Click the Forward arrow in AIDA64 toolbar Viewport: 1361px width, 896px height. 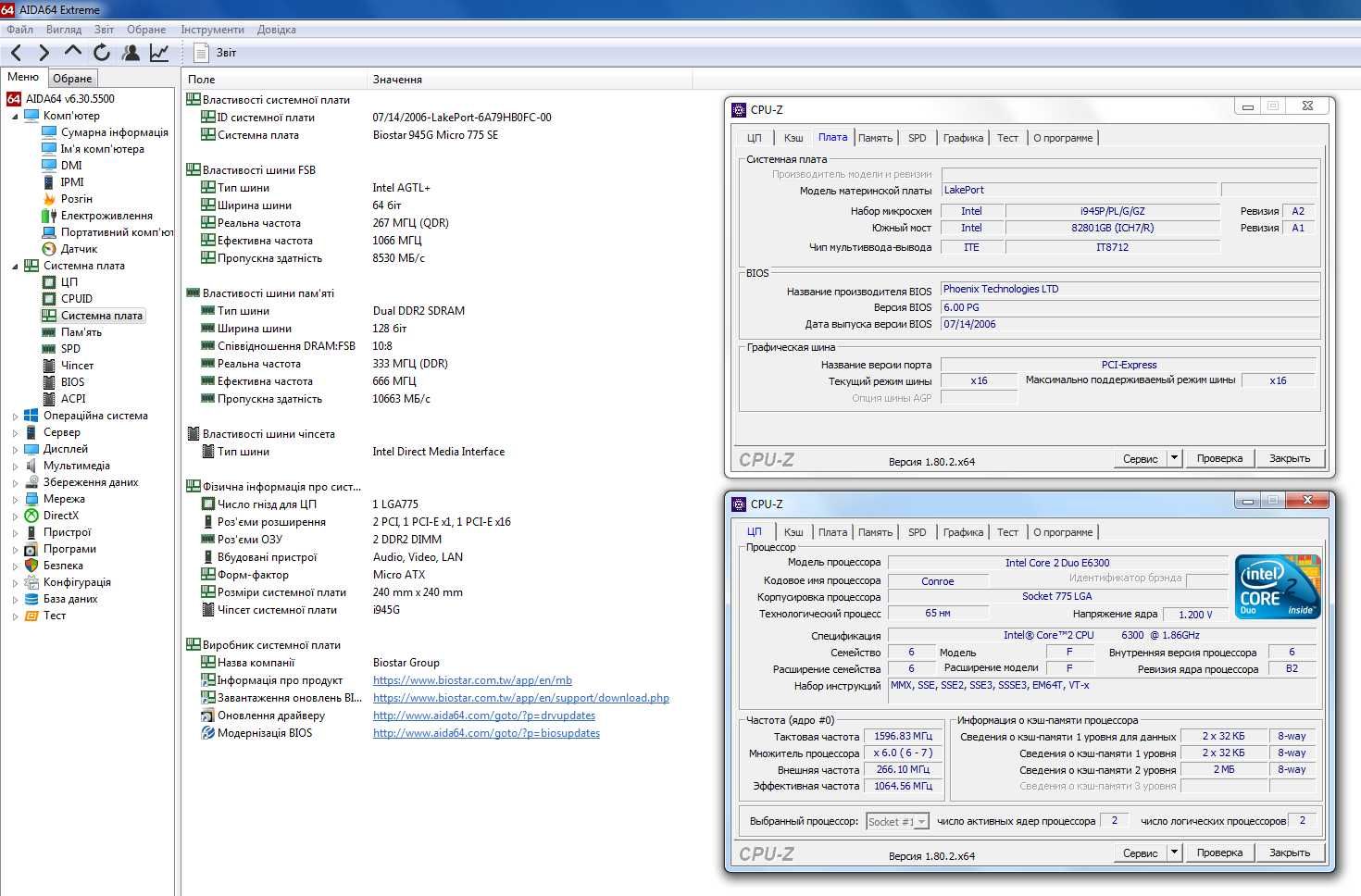click(x=44, y=53)
